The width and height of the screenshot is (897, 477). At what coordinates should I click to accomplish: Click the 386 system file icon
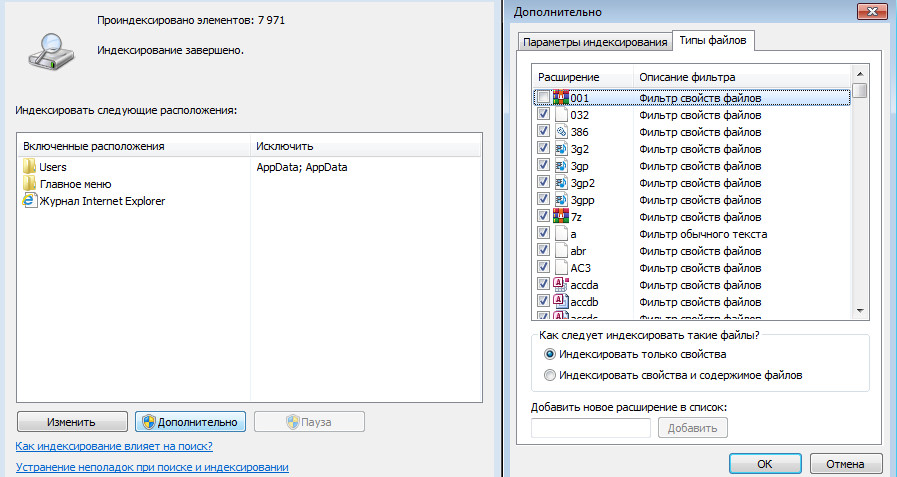tap(561, 131)
